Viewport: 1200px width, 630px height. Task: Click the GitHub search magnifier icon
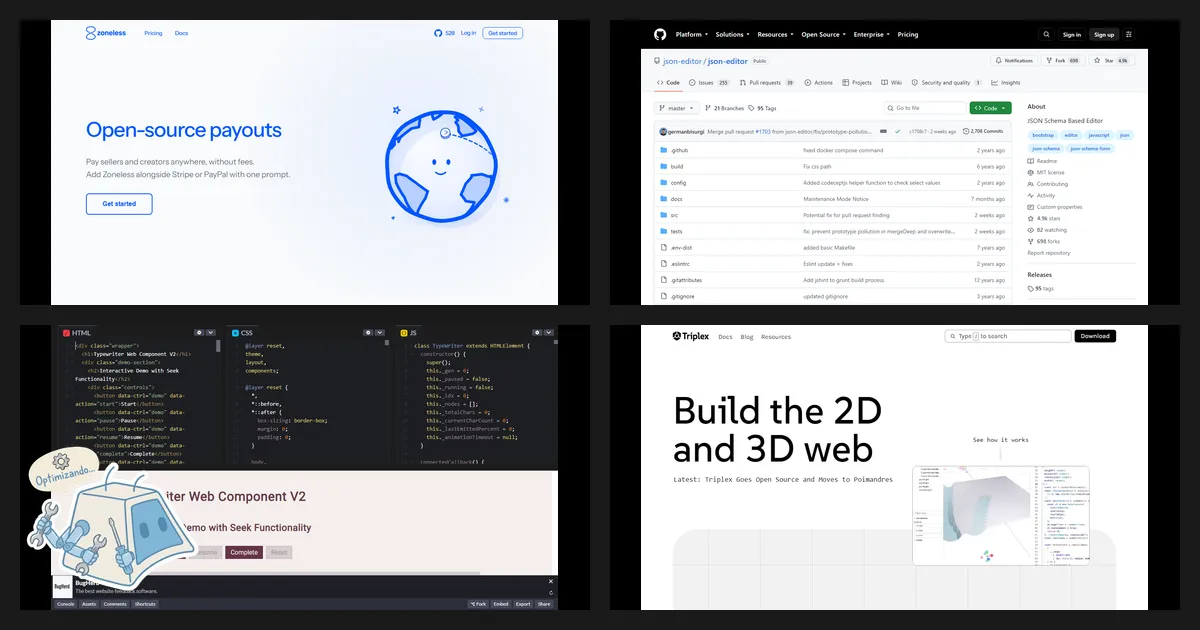1046,34
